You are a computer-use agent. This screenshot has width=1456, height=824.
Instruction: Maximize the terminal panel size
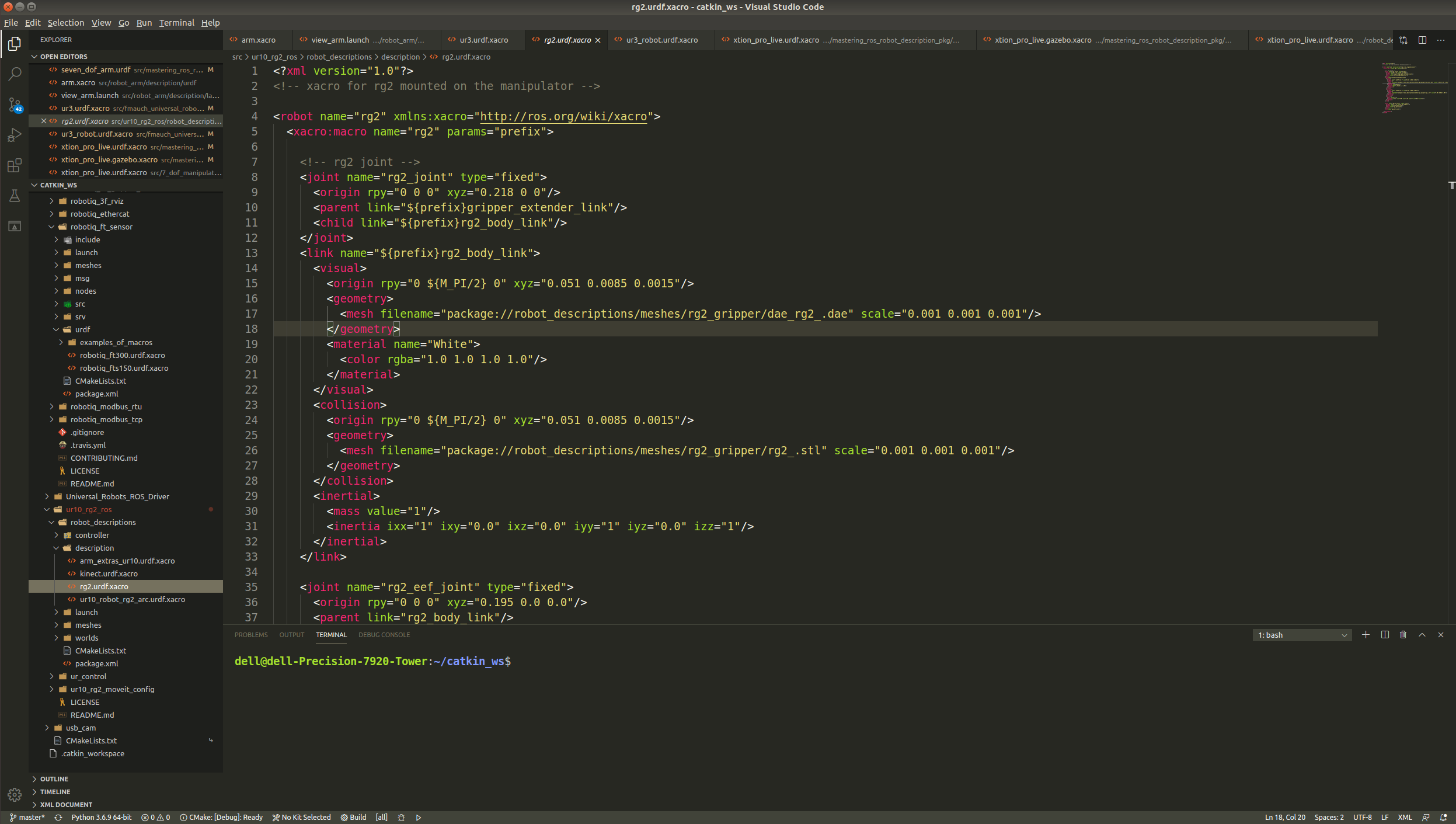pos(1422,635)
